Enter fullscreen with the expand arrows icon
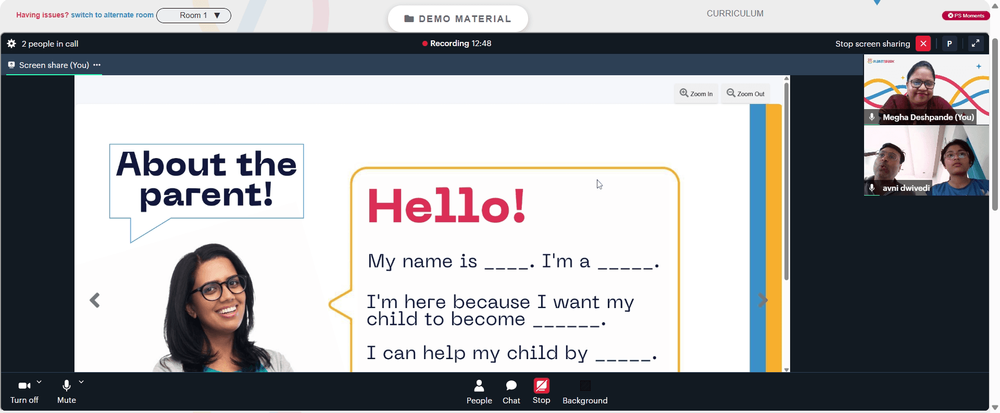 click(x=975, y=43)
